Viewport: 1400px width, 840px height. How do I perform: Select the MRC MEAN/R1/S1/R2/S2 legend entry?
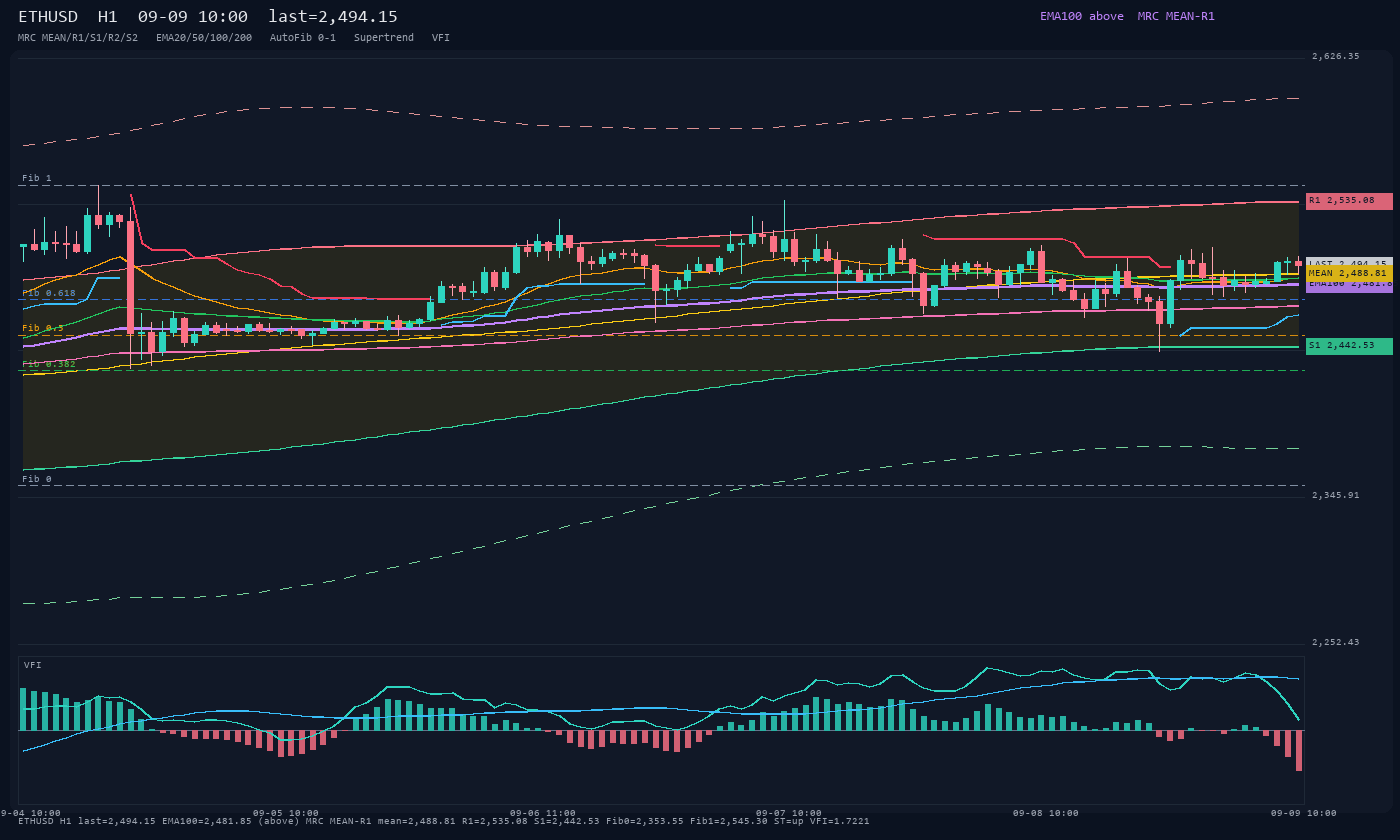click(78, 37)
